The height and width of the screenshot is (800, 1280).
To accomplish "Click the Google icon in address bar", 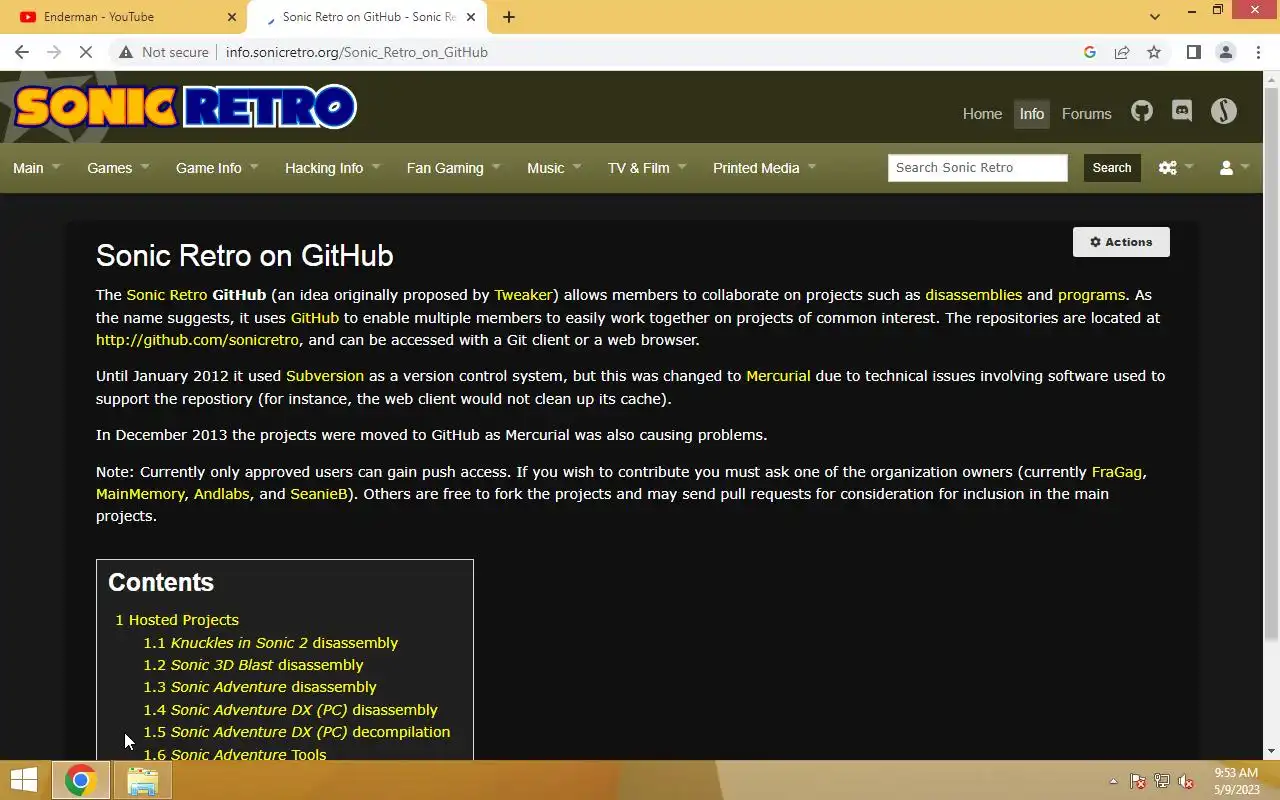I will click(1090, 52).
